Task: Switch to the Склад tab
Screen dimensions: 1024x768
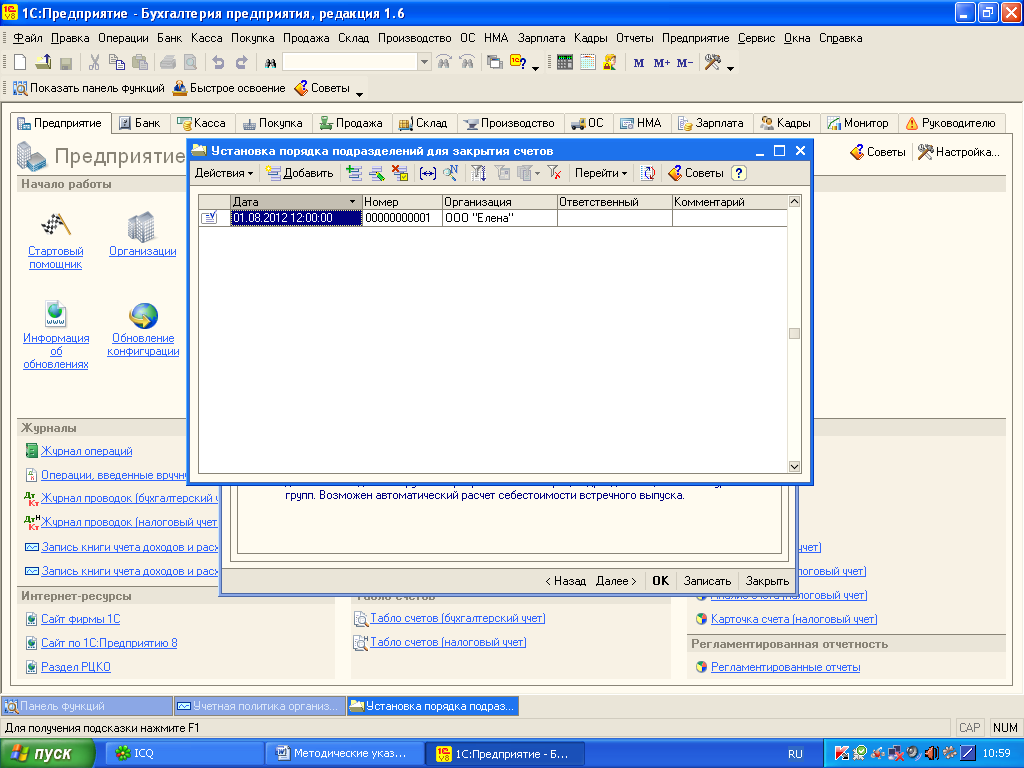Action: (x=424, y=123)
